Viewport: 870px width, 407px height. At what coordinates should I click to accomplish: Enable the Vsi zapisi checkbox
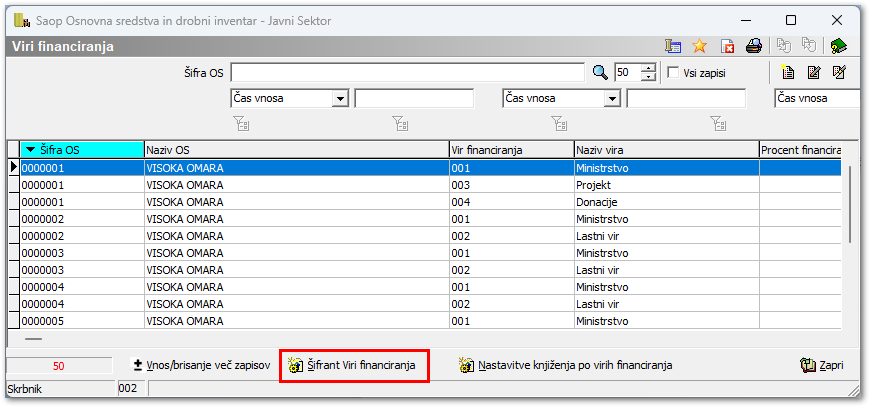point(673,73)
